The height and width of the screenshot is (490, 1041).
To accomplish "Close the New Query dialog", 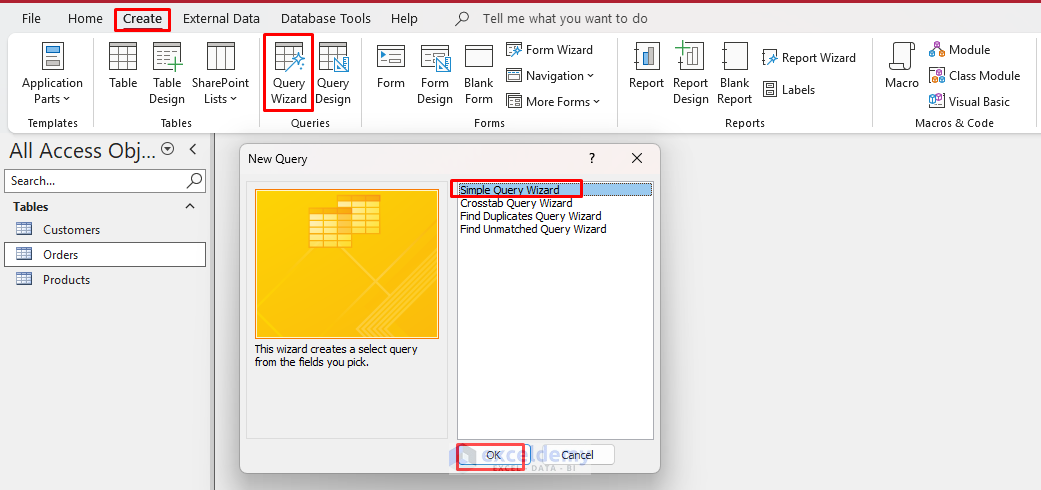I will click(x=637, y=159).
